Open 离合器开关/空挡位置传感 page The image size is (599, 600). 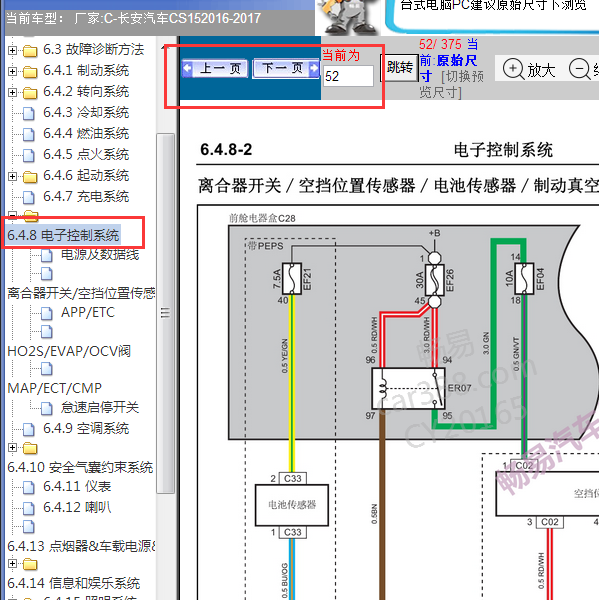(81, 293)
